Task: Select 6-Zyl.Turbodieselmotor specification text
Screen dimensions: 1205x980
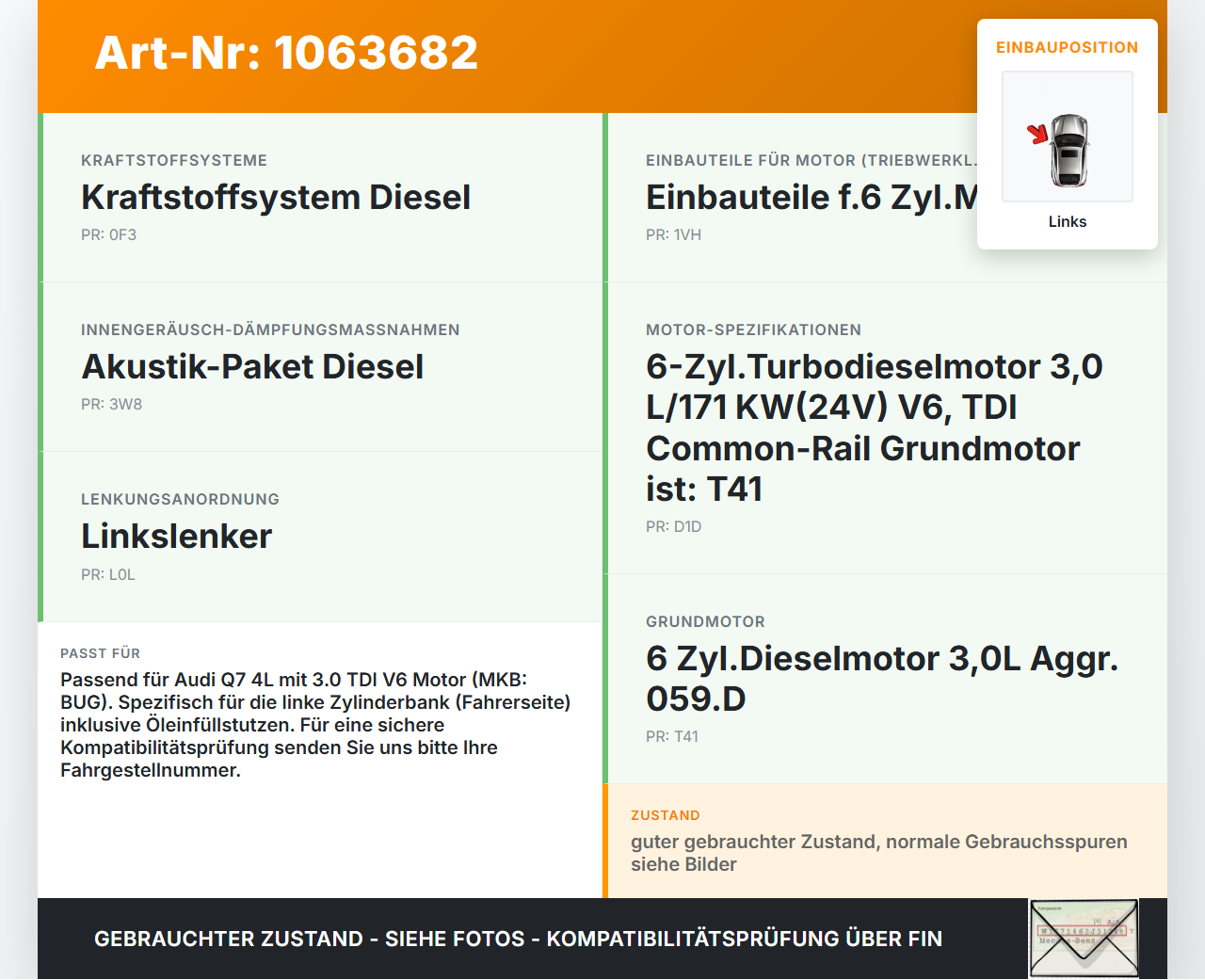Action: pyautogui.click(x=875, y=427)
